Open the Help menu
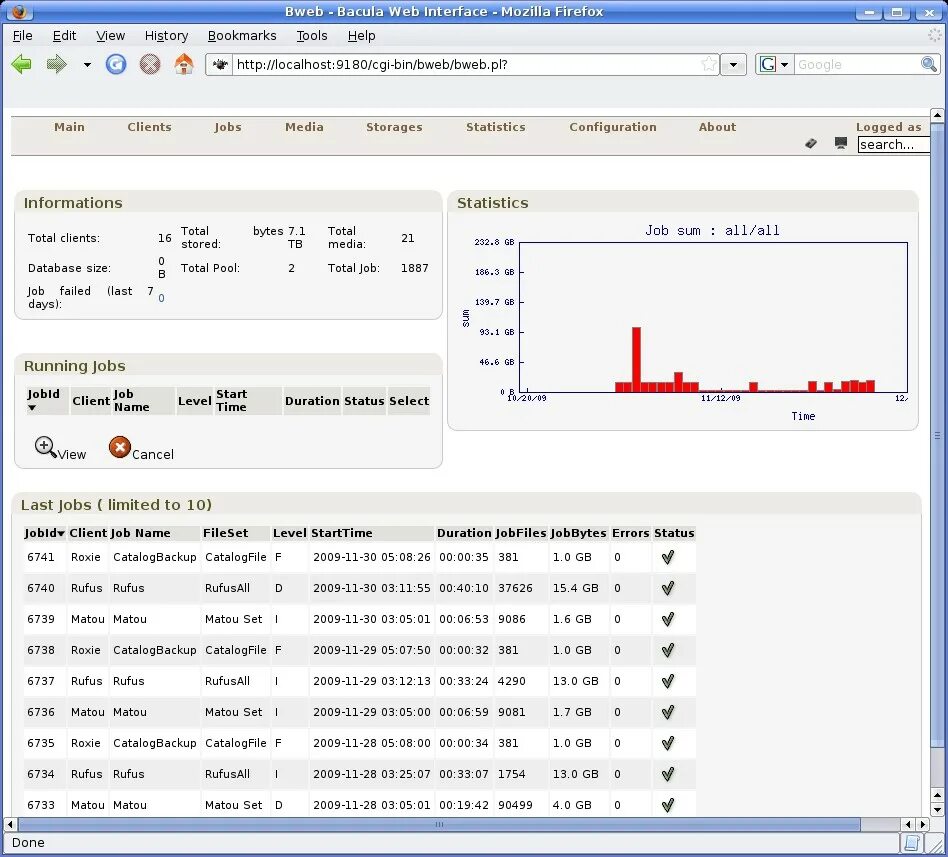948x857 pixels. [362, 36]
